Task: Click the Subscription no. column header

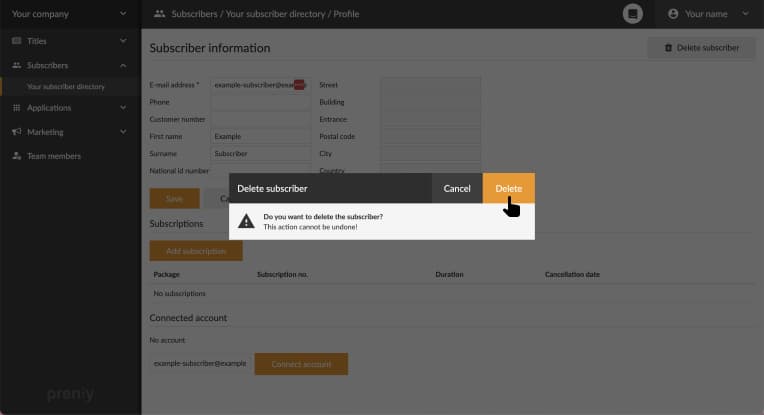Action: click(282, 275)
